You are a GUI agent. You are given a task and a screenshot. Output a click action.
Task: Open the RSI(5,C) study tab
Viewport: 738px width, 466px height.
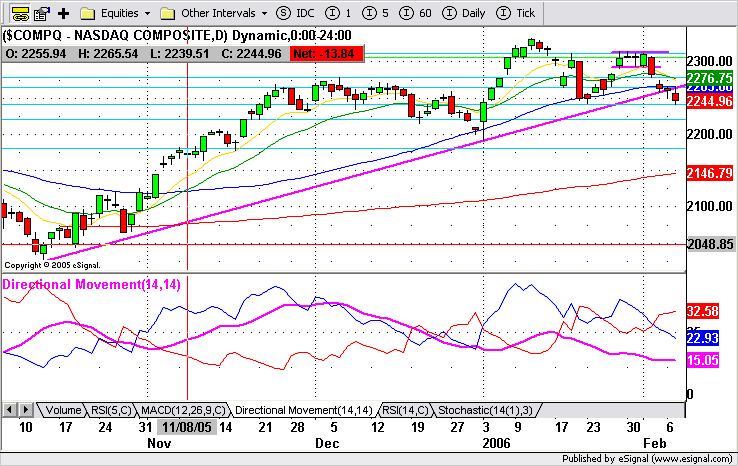pos(111,410)
